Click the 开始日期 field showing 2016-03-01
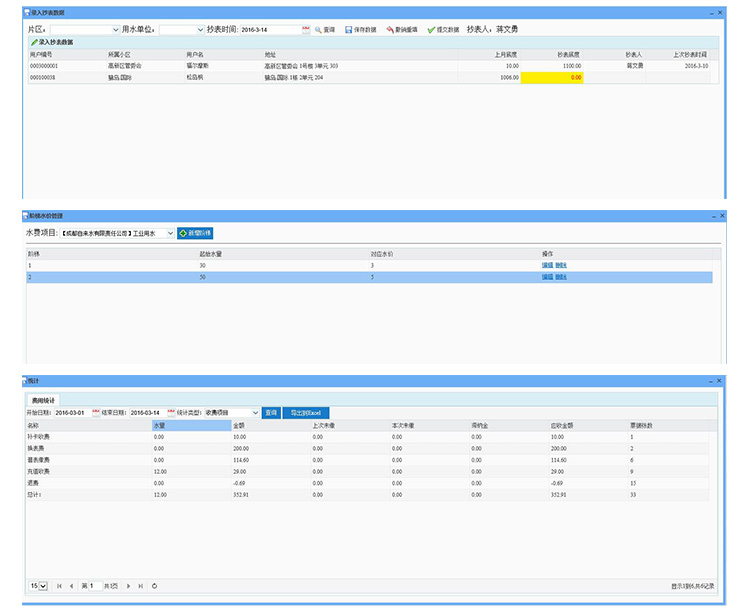The image size is (750, 611). tap(72, 413)
